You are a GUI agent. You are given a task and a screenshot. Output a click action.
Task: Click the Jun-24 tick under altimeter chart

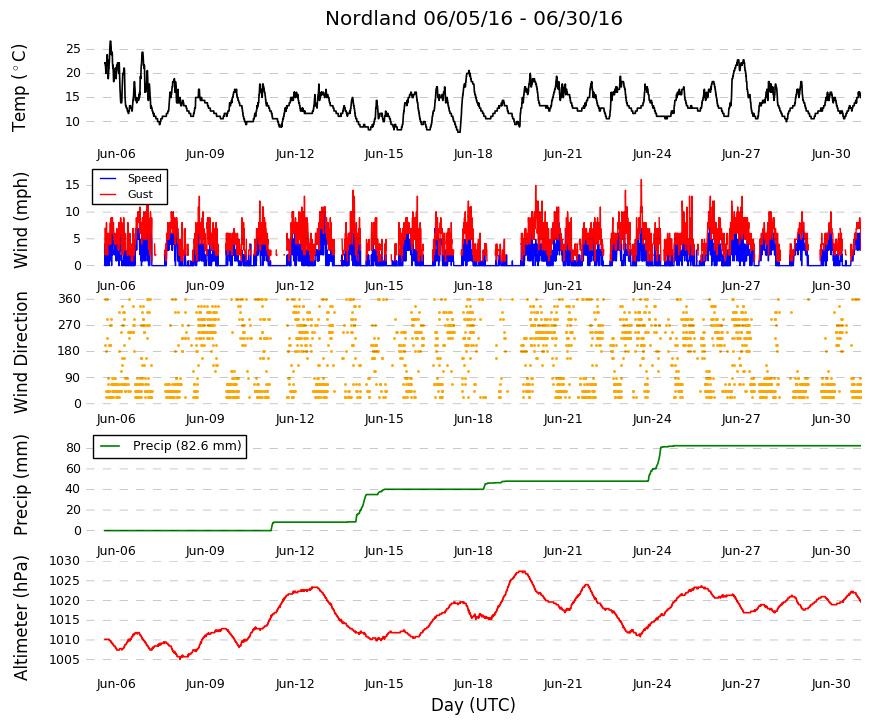(652, 684)
